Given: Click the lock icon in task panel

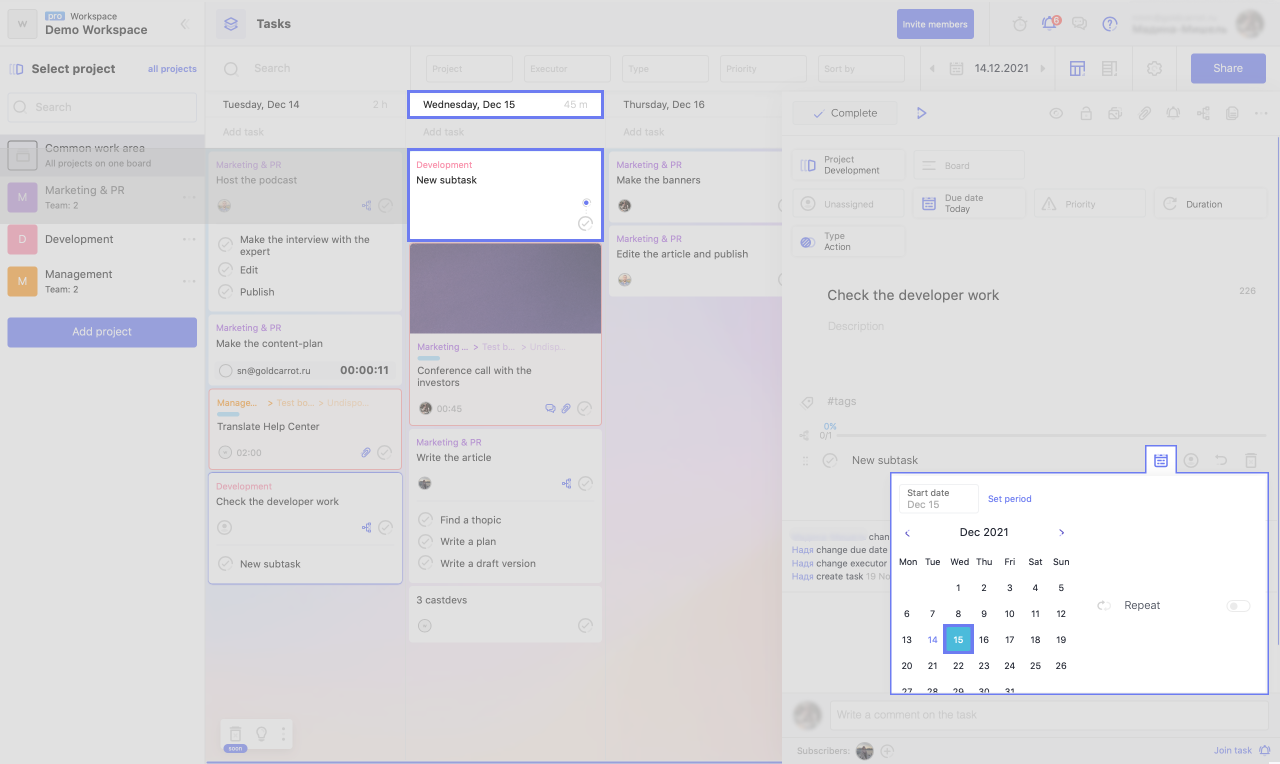Looking at the screenshot, I should [x=1085, y=114].
